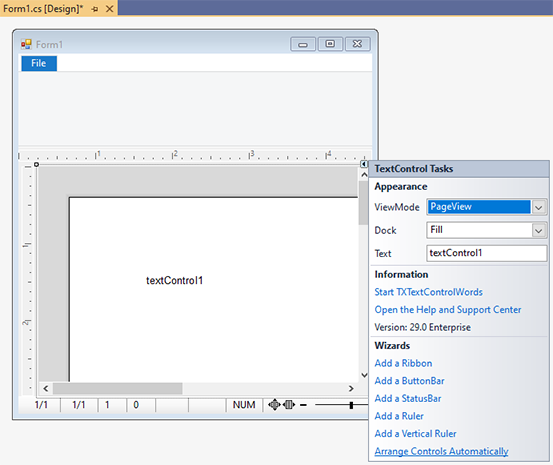Screen dimensions: 553x465
Task: Click the zoom out minus in status bar
Action: [x=303, y=405]
